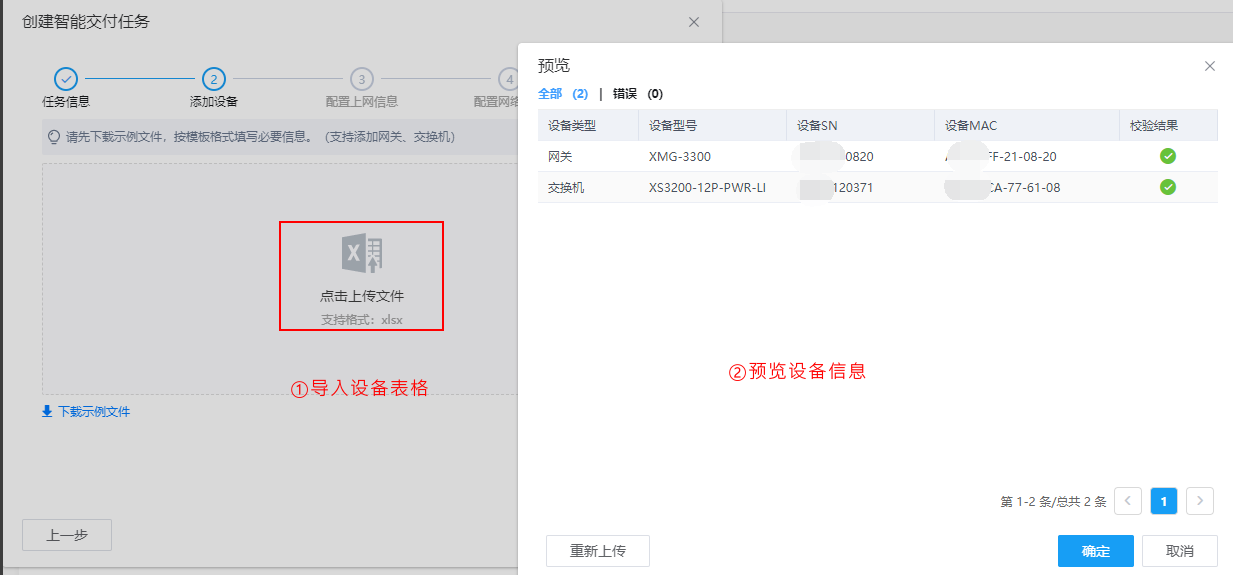
Task: Click the completed 任务信息 step circle
Action: pyautogui.click(x=65, y=79)
